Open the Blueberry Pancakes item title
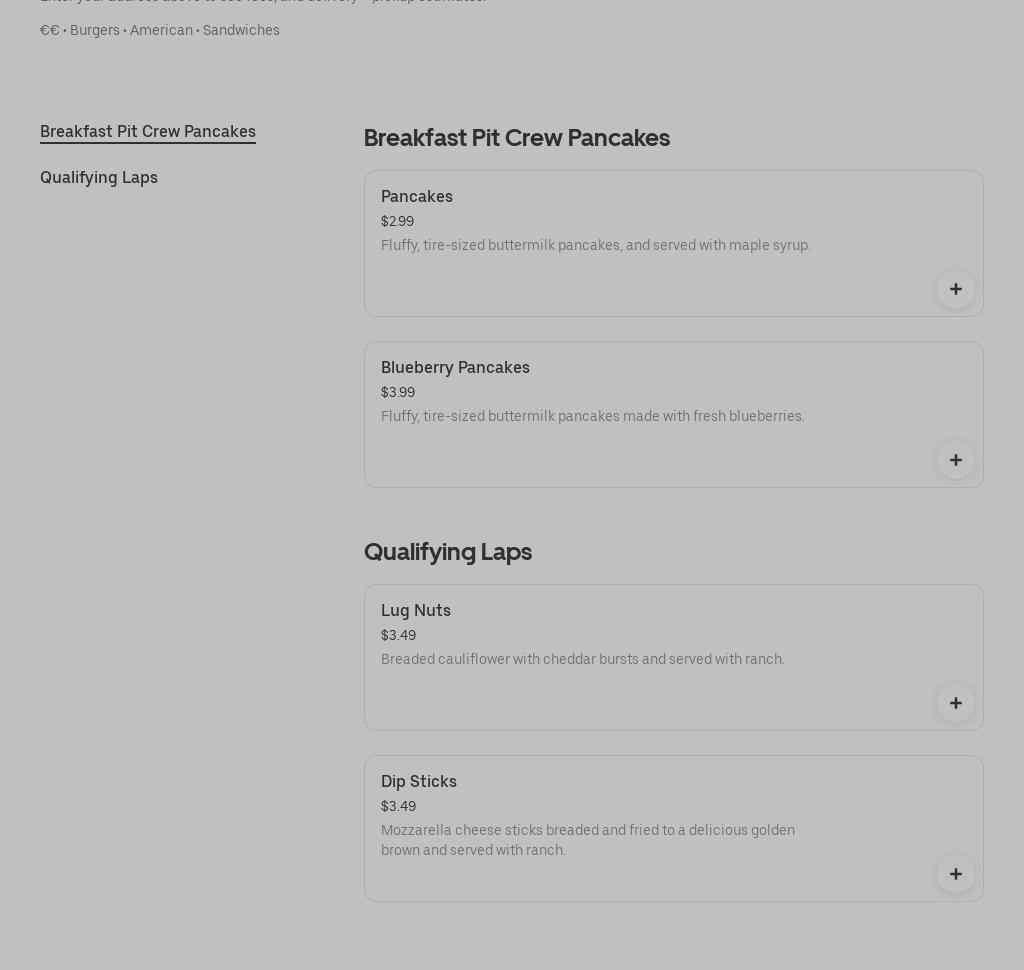Screen dimensions: 1024x970 455,367
